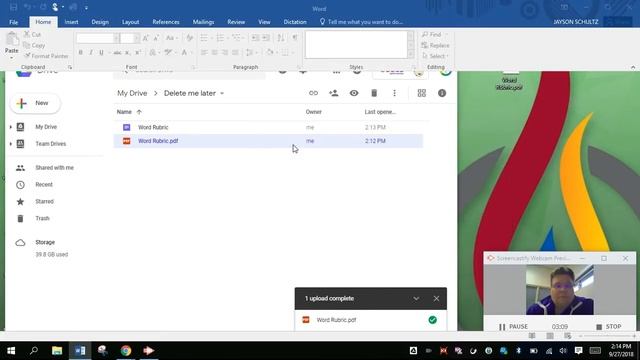Switch to the Review tab

coord(236,22)
